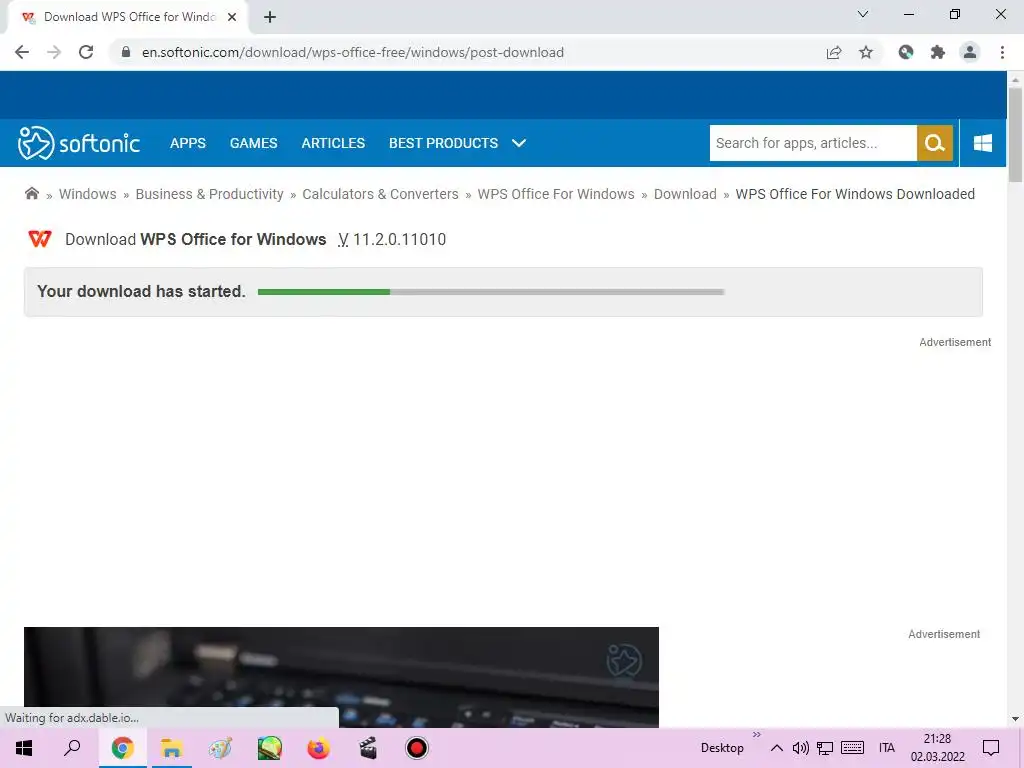Screen dimensions: 1024x768
Task: Expand the Desktop toolbar chevron
Action: coord(756,735)
